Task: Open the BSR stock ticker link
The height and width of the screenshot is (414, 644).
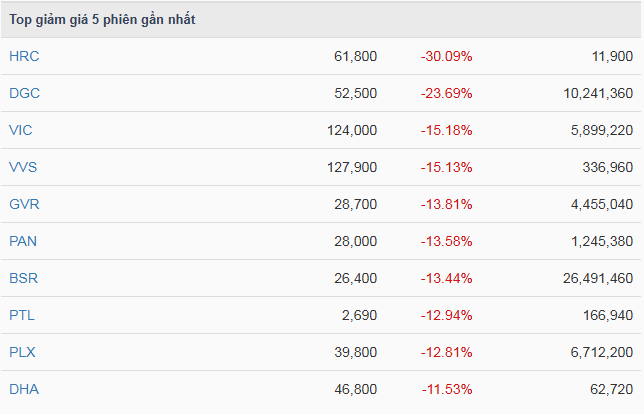Action: click(x=23, y=278)
